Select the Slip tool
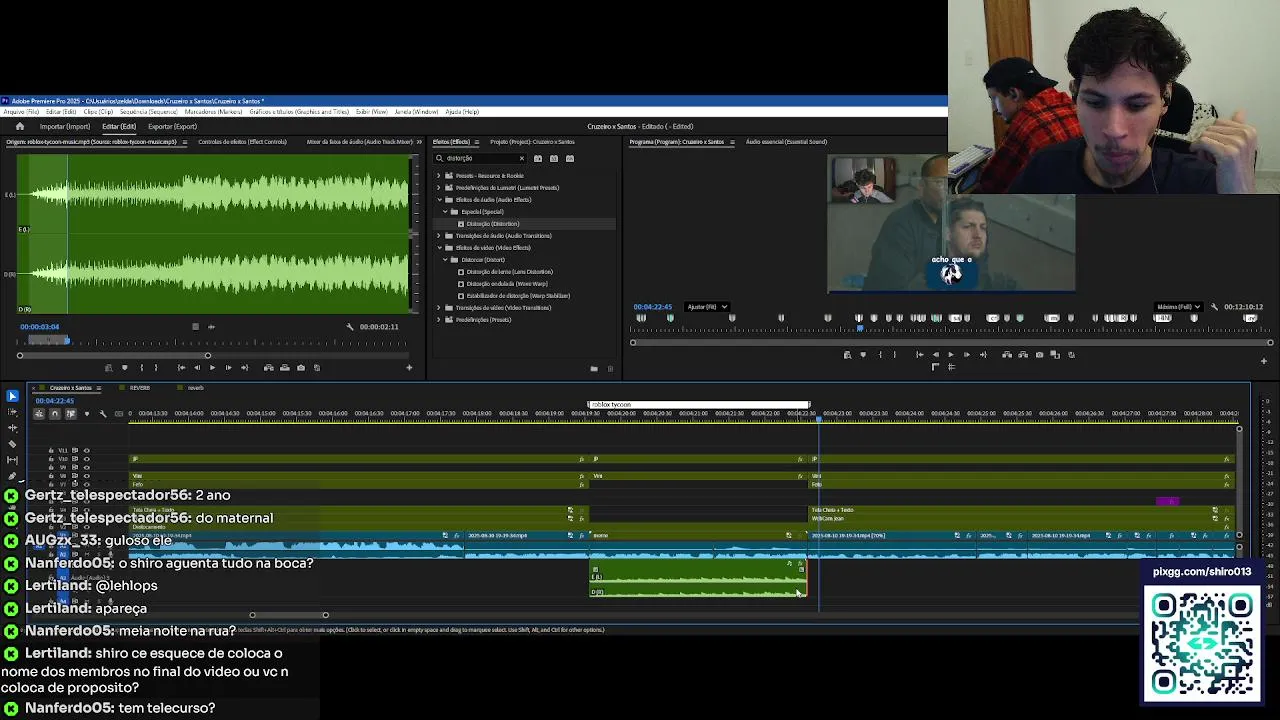The image size is (1280, 720). coord(12,460)
